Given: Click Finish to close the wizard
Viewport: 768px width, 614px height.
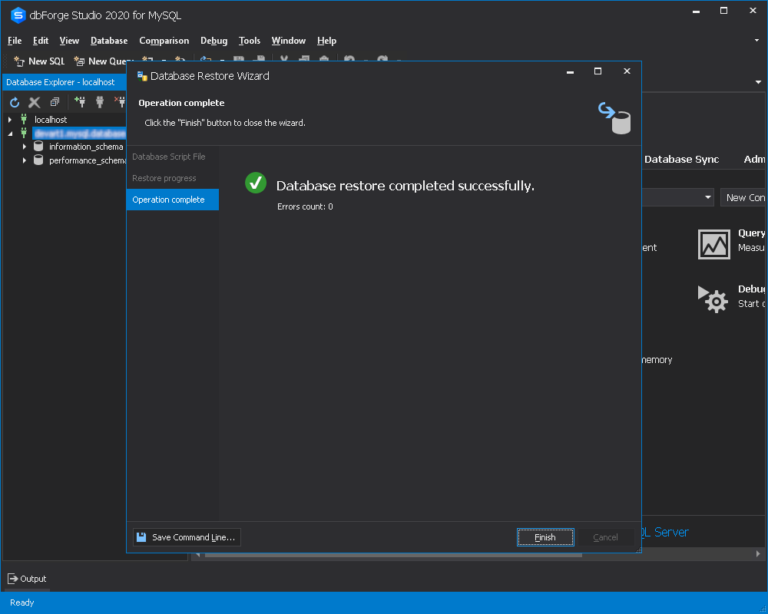Looking at the screenshot, I should coord(545,537).
